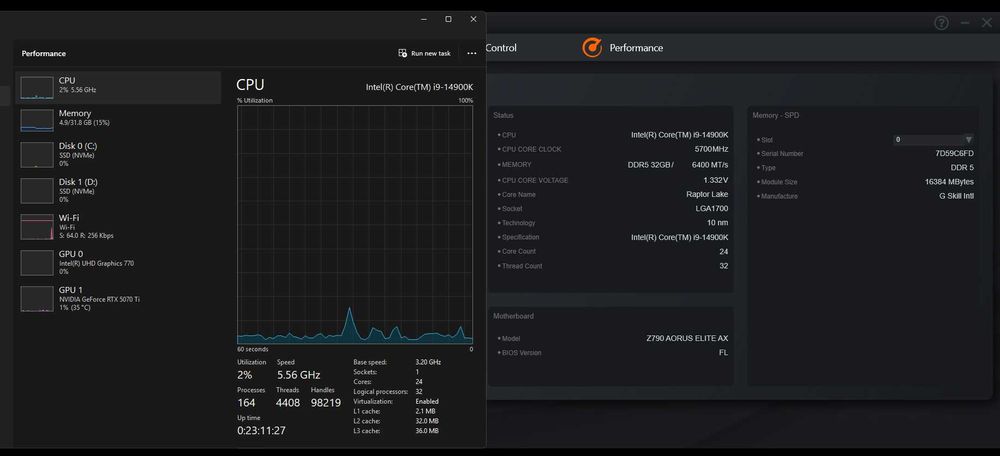Viewport: 1000px width, 456px height.
Task: Click L3 cache 36.0 MB value
Action: (427, 431)
